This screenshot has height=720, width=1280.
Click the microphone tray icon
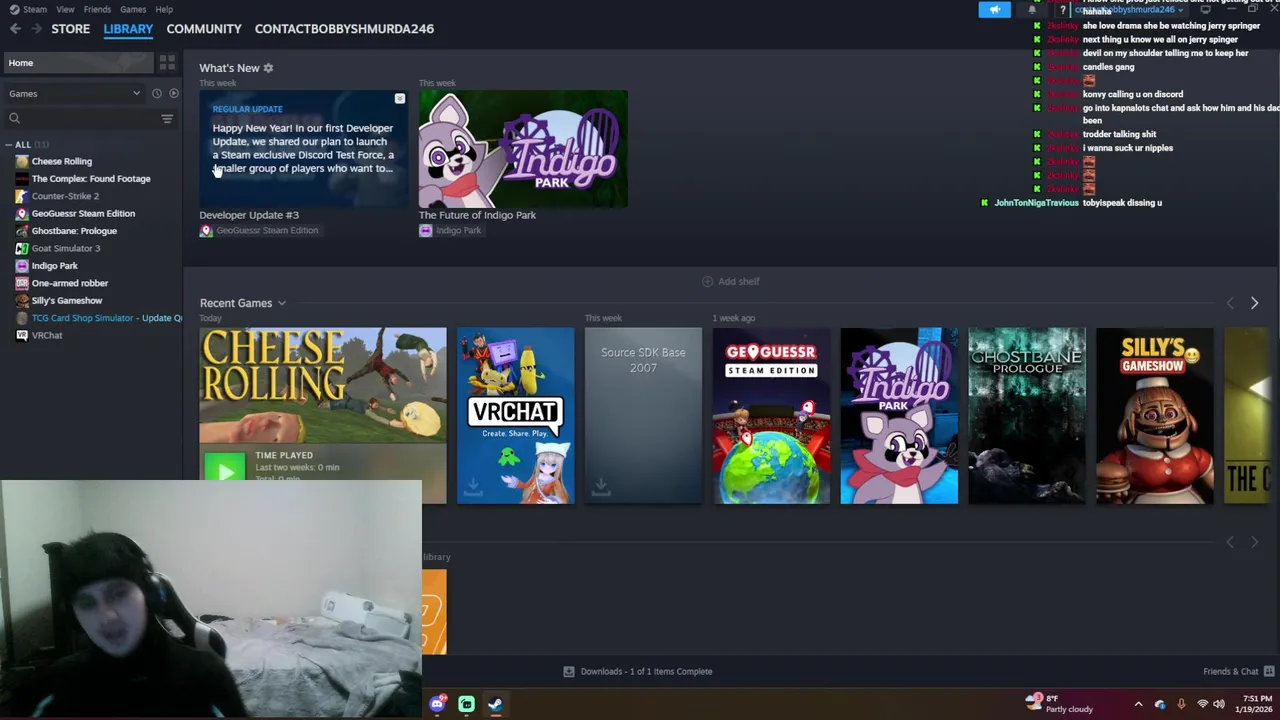pos(1181,704)
